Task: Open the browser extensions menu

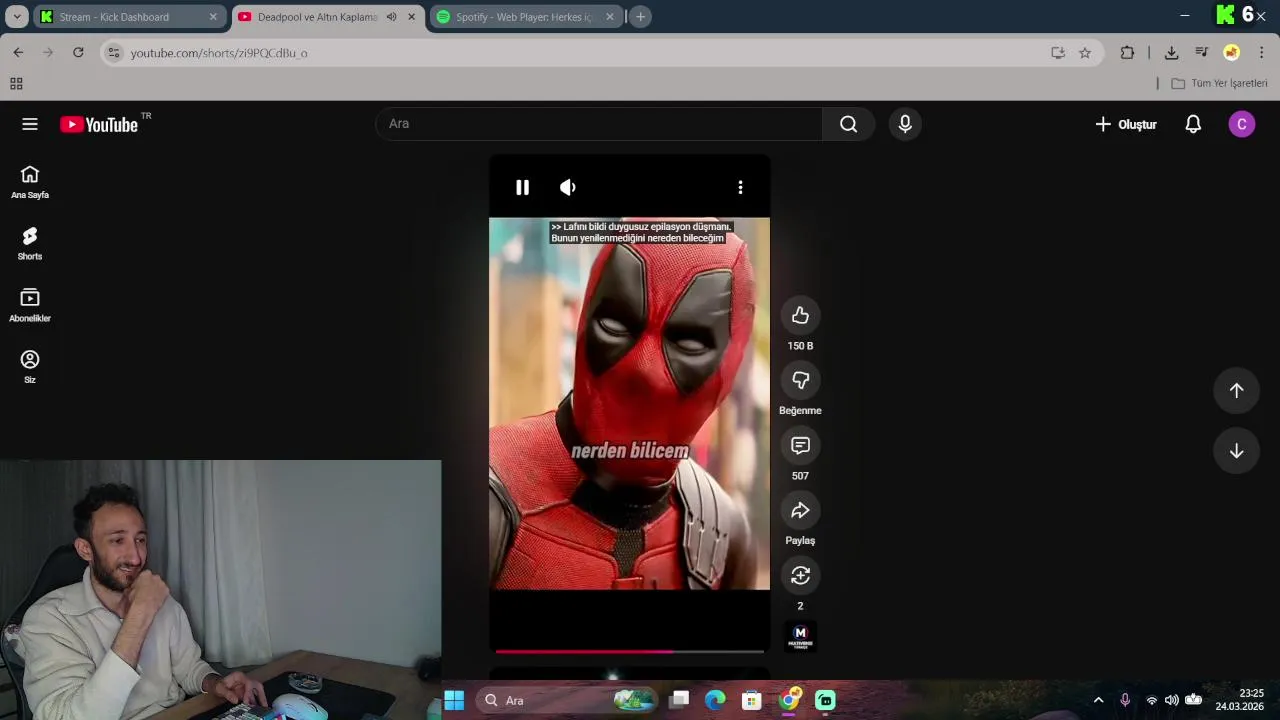Action: [1127, 53]
